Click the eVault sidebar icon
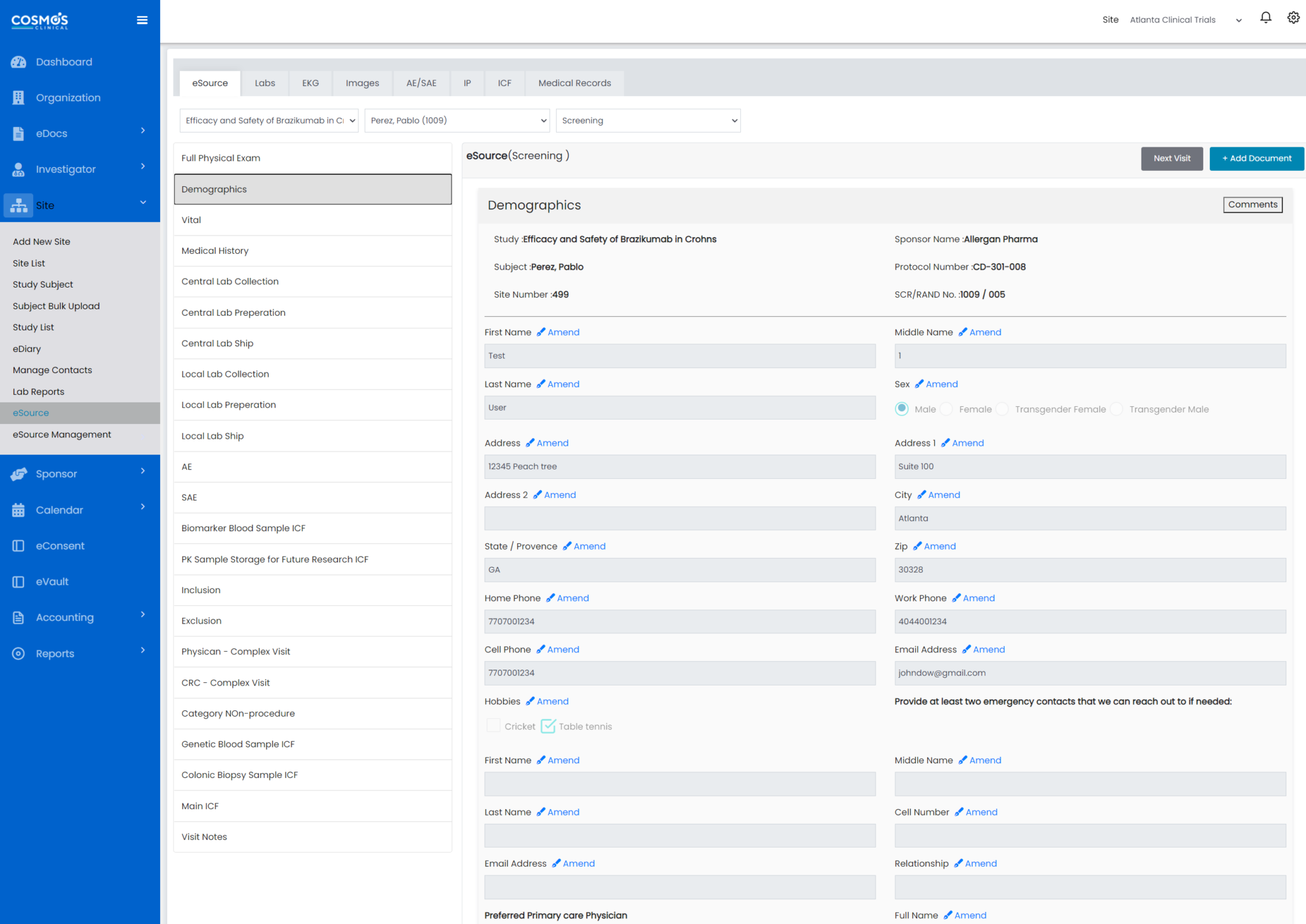The image size is (1306, 924). [18, 582]
